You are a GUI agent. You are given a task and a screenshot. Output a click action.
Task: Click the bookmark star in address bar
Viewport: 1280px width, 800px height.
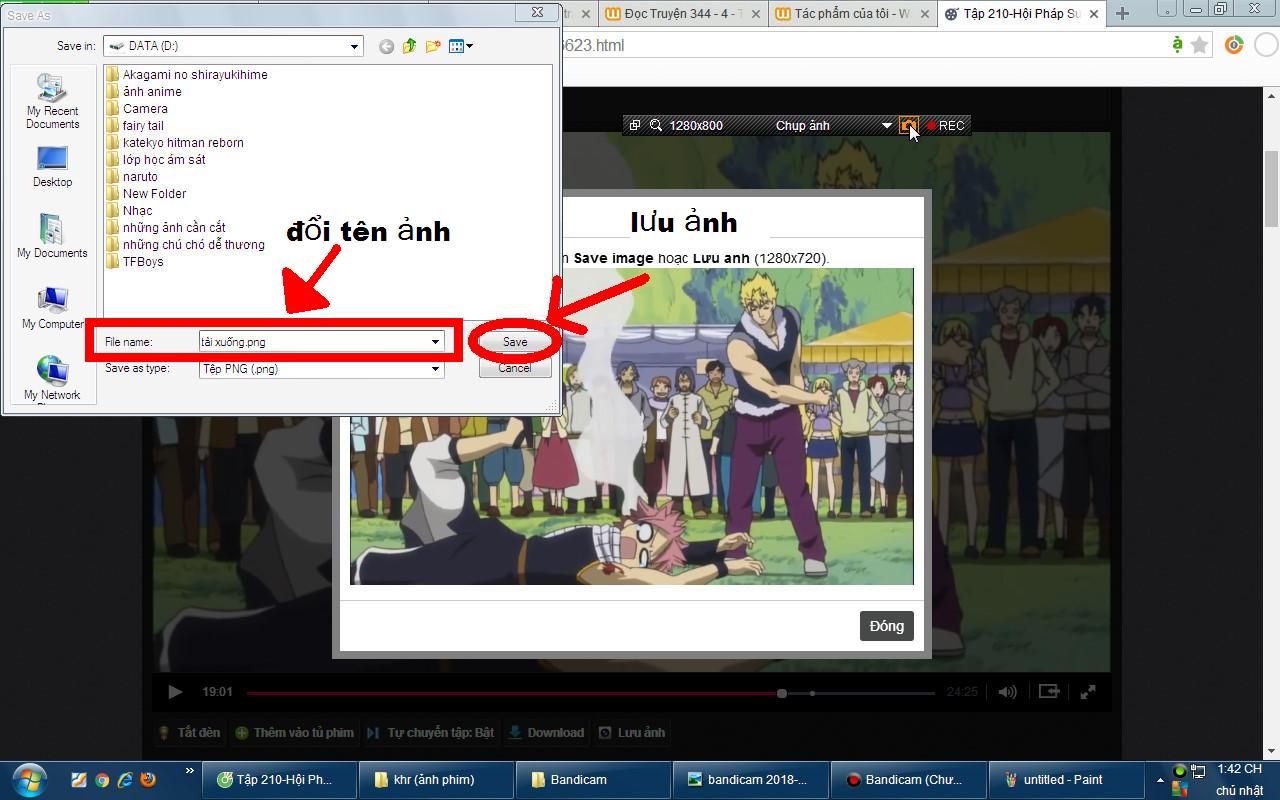tap(1200, 45)
